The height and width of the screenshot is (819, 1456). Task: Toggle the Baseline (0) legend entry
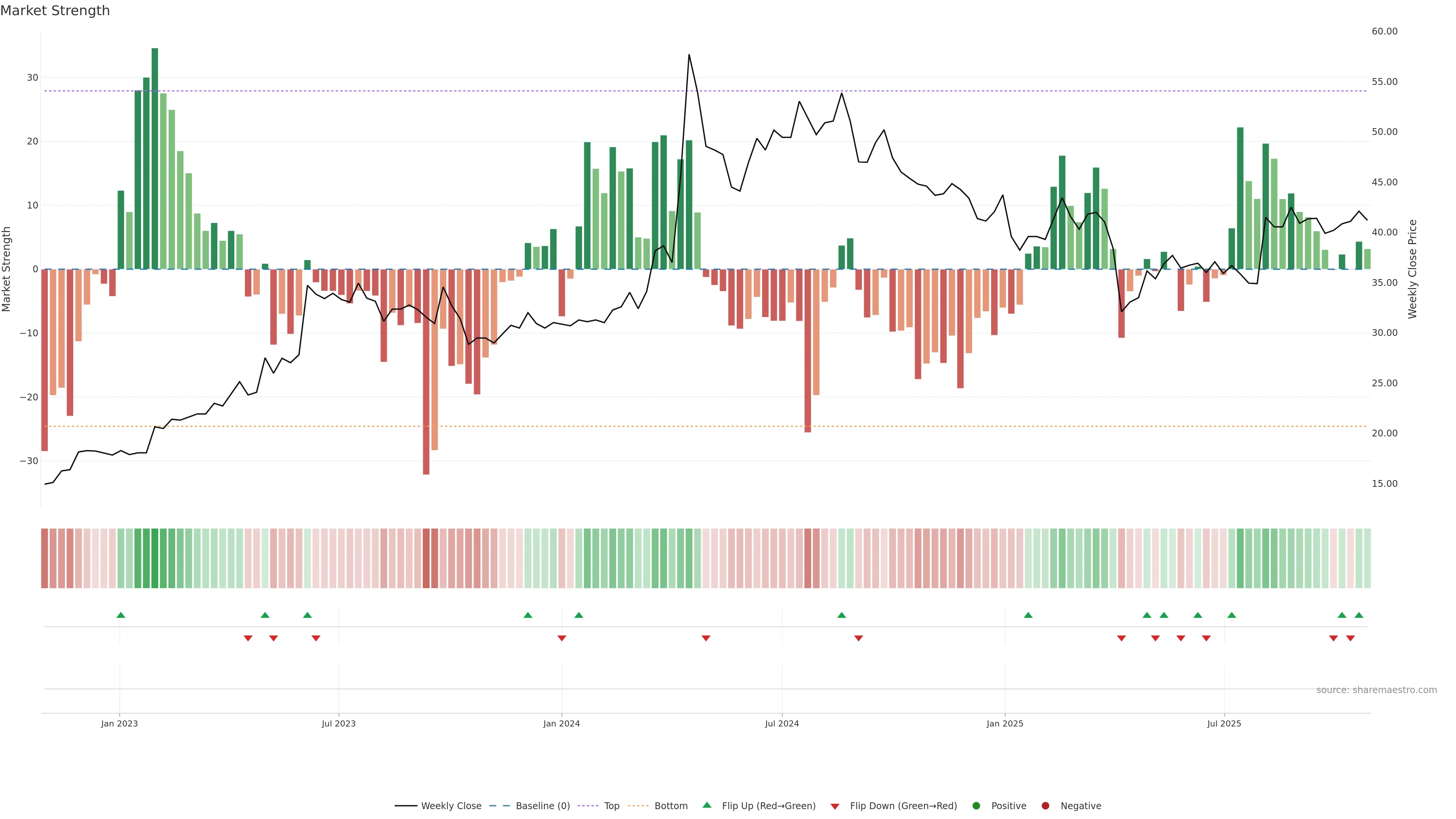pyautogui.click(x=542, y=806)
